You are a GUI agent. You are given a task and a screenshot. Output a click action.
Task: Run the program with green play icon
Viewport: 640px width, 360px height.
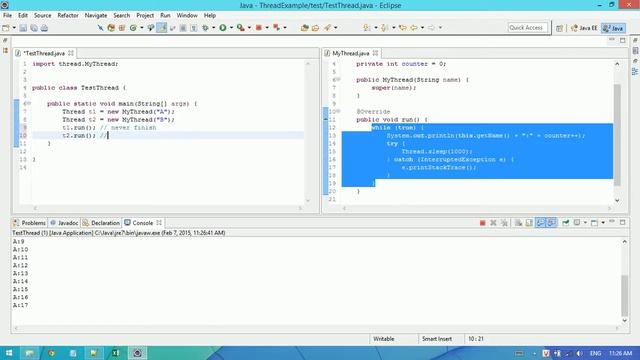[x=223, y=28]
